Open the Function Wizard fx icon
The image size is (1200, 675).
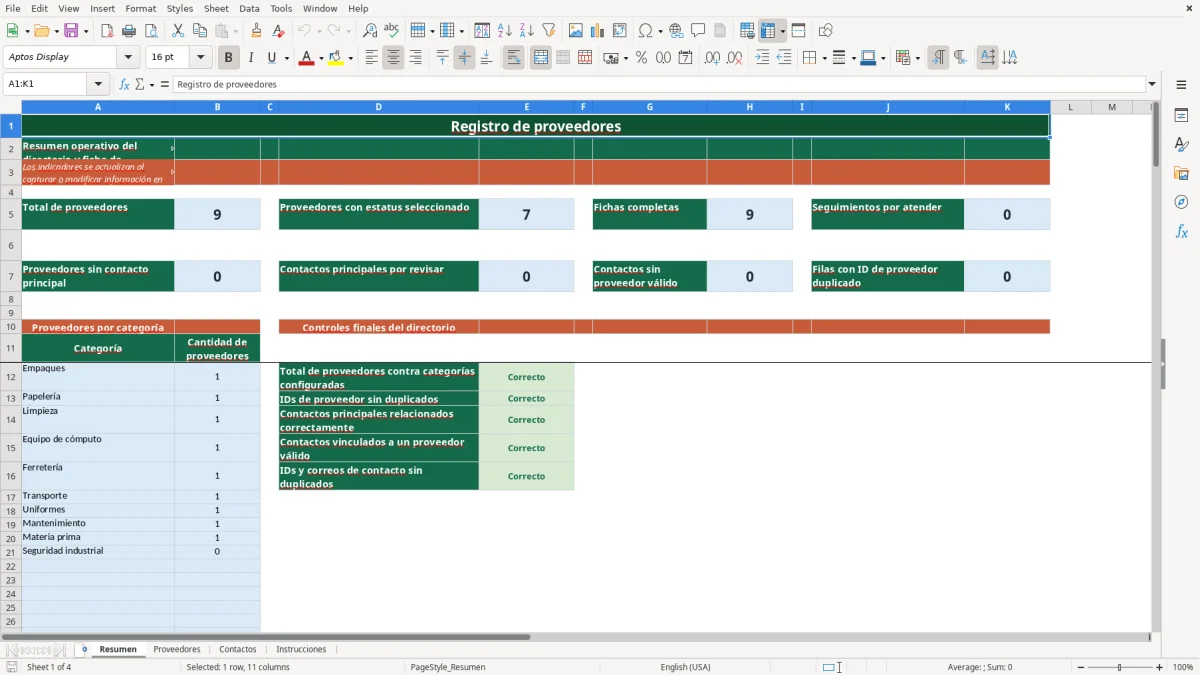click(125, 84)
